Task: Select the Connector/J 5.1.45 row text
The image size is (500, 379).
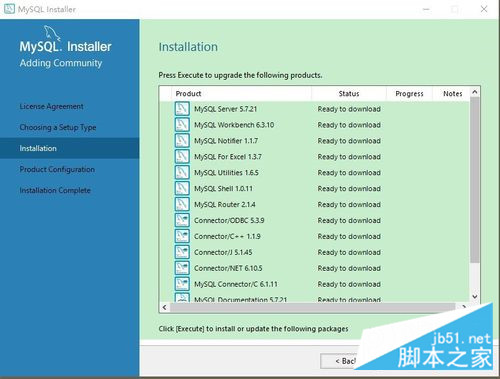Action: 223,252
